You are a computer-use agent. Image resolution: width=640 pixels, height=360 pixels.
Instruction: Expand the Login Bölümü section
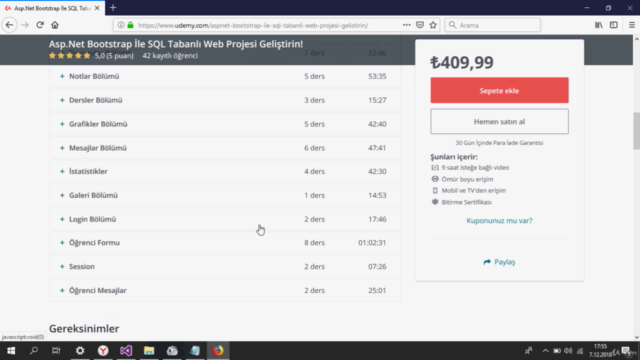pos(224,219)
